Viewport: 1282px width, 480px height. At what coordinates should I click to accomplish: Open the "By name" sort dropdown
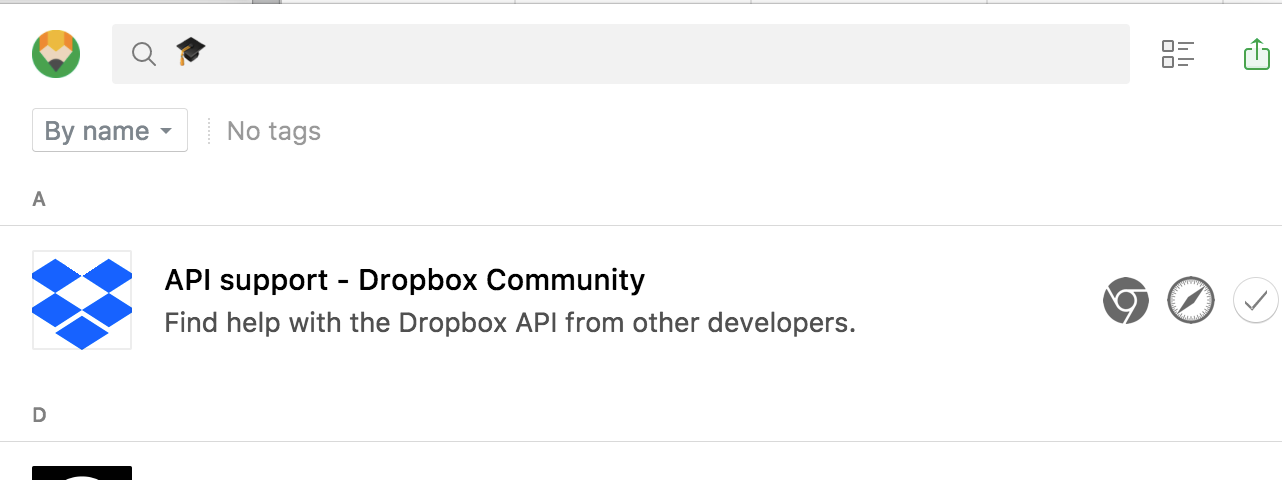(x=98, y=131)
